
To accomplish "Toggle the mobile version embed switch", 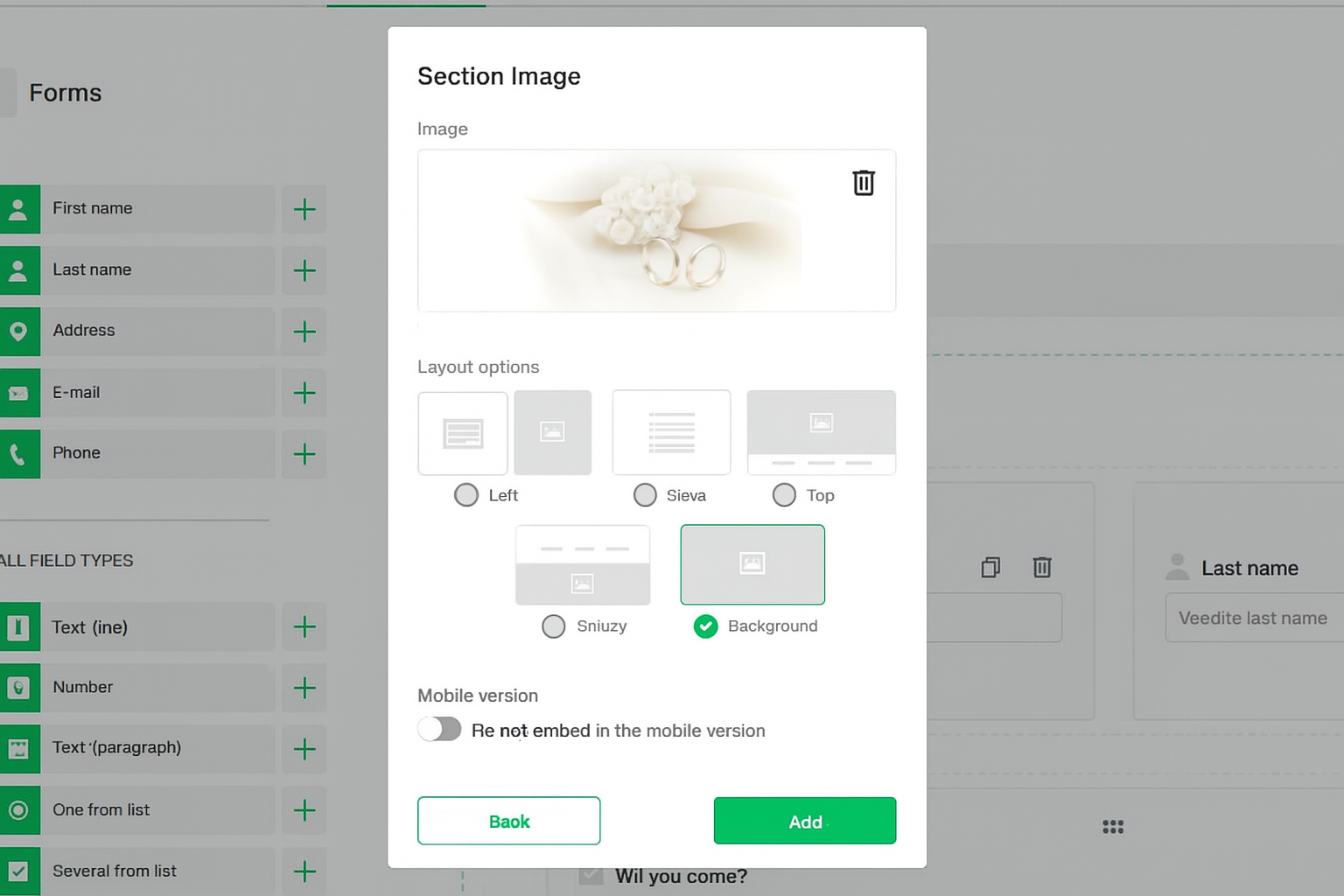I will tap(439, 729).
